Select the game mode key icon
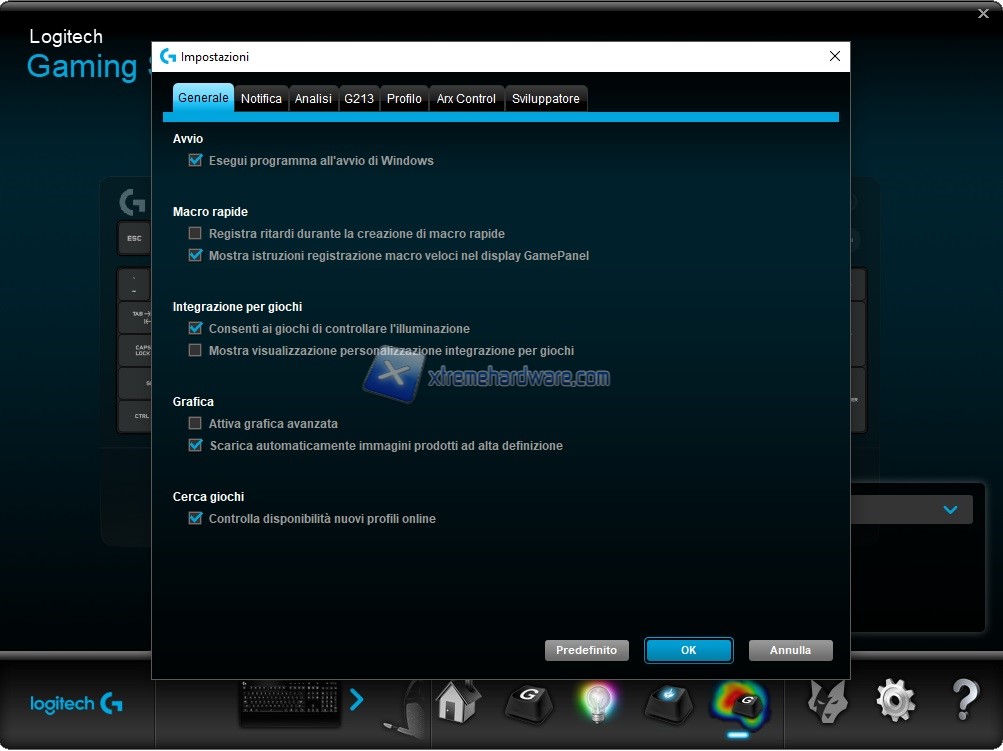 click(x=668, y=702)
